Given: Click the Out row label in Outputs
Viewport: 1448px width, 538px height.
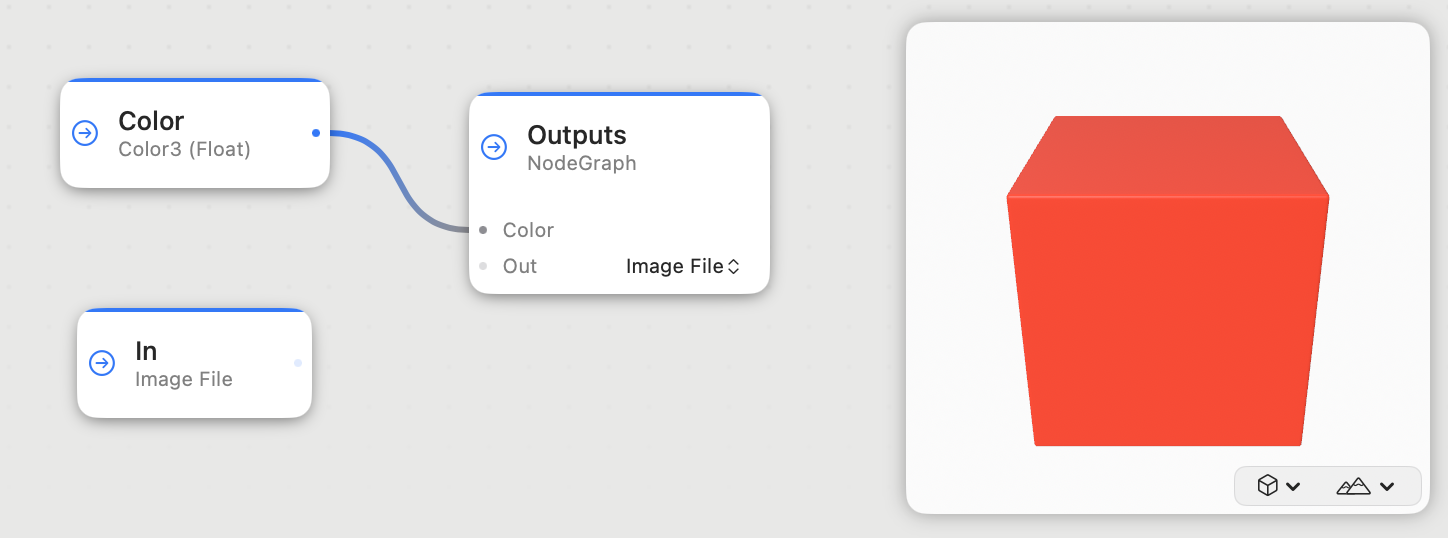Looking at the screenshot, I should pyautogui.click(x=520, y=266).
